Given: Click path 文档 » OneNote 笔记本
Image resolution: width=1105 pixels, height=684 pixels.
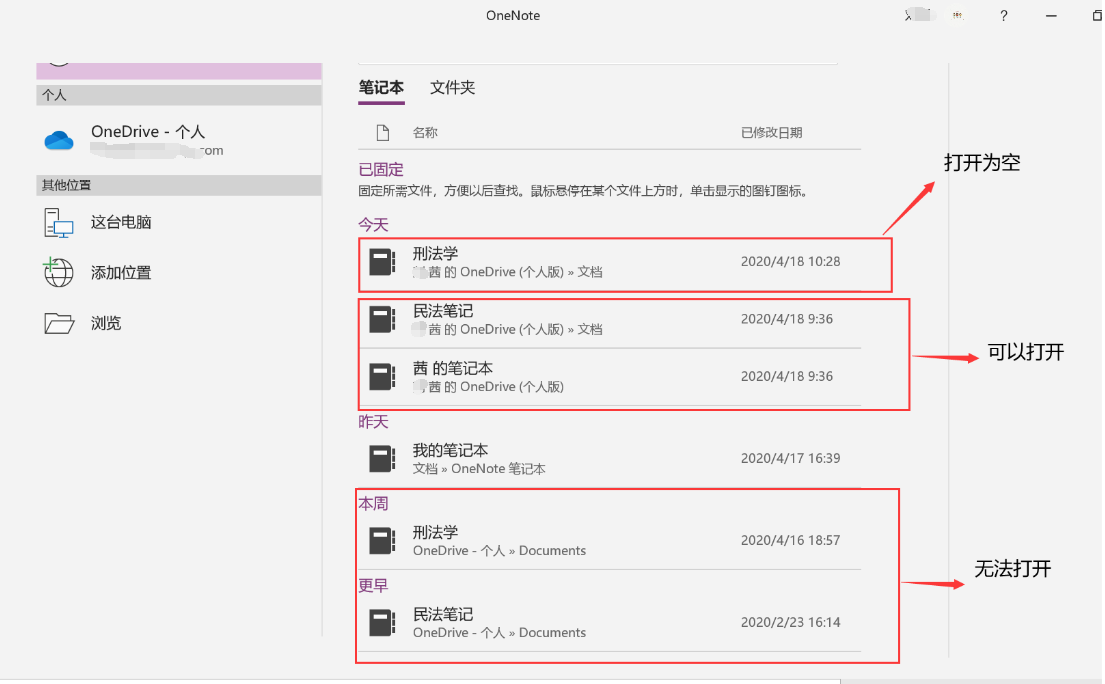Looking at the screenshot, I should coord(479,469).
